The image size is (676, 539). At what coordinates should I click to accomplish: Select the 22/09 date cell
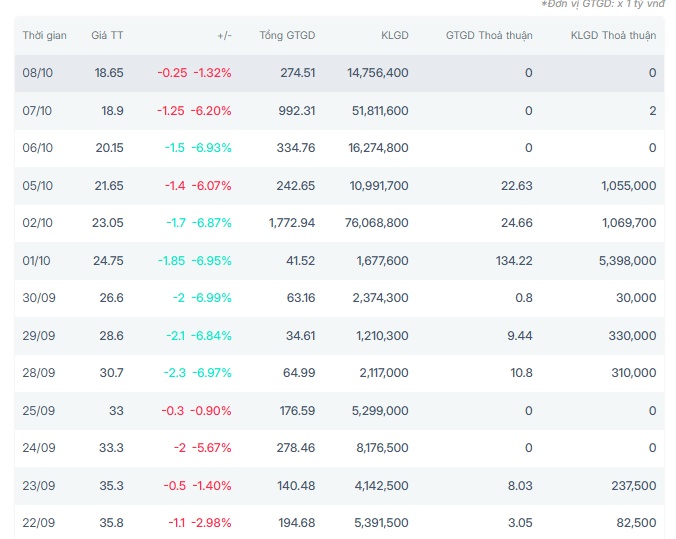click(39, 523)
